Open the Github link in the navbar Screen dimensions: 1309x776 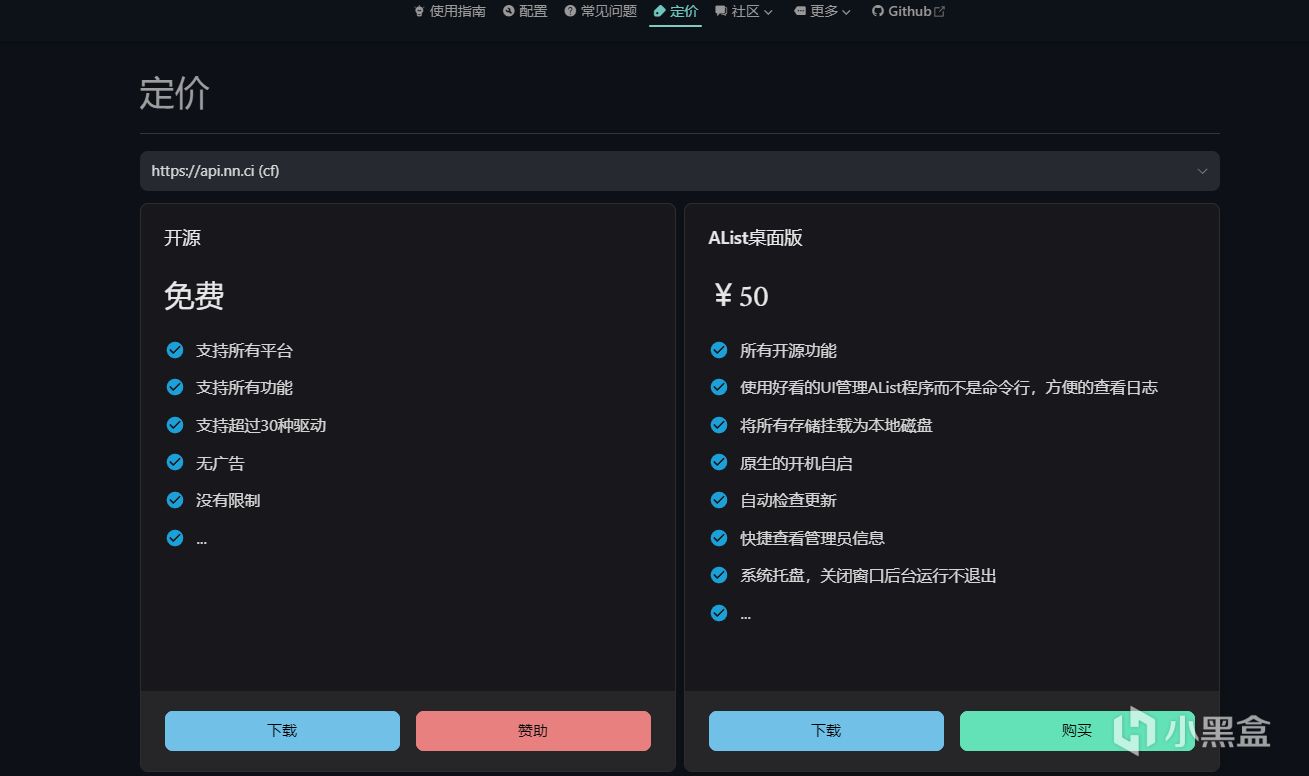coord(908,11)
